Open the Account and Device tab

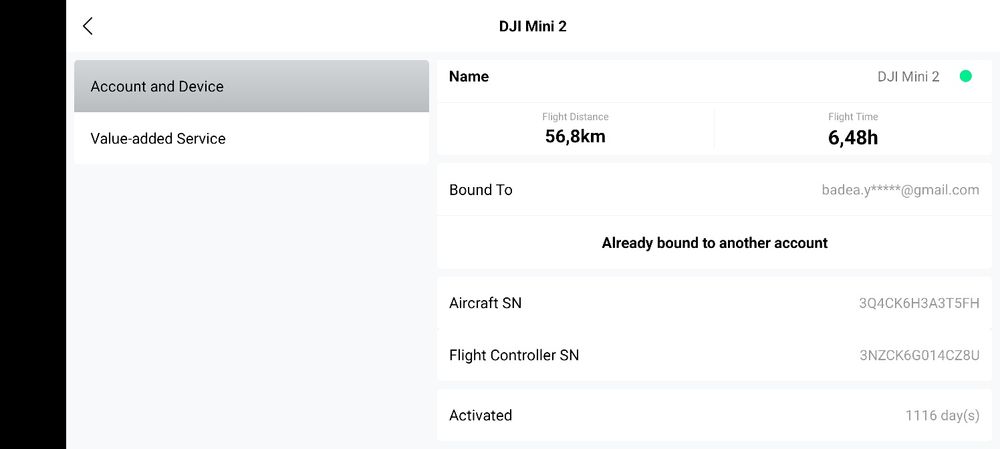point(251,87)
